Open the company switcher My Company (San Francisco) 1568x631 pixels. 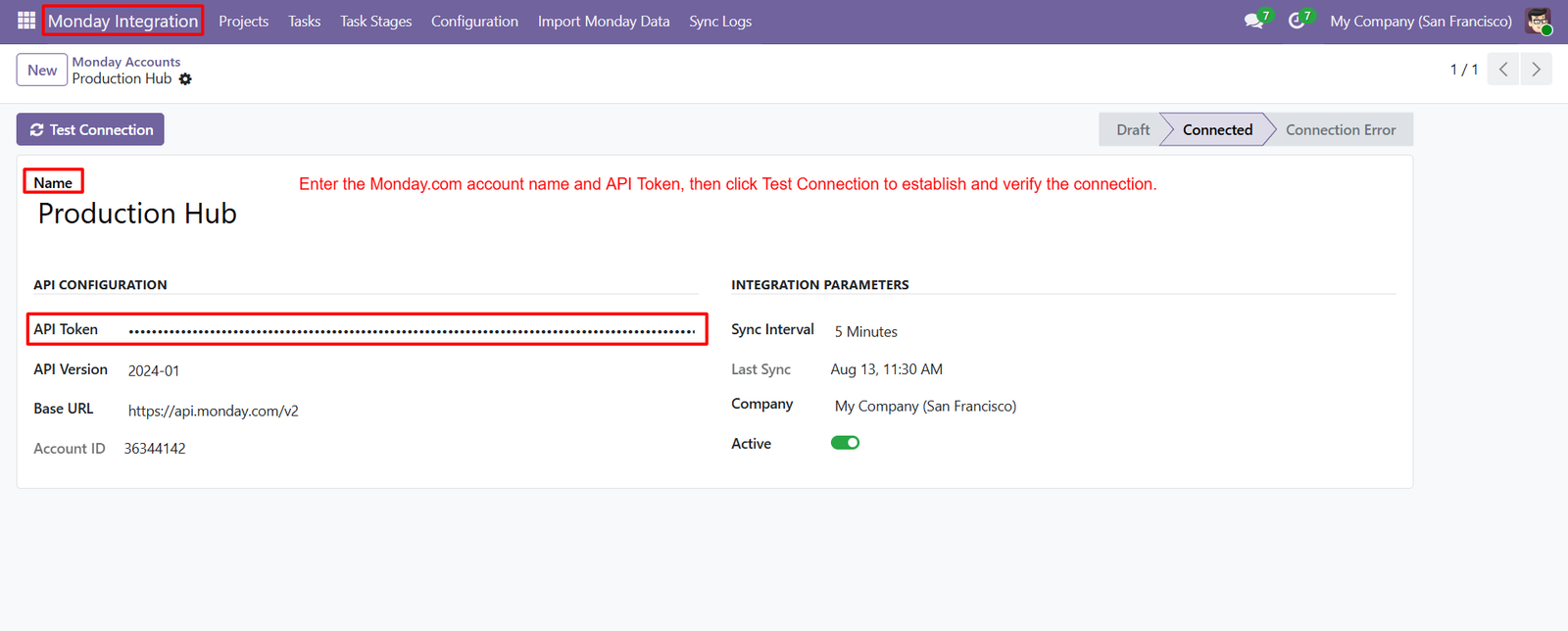coord(1420,21)
